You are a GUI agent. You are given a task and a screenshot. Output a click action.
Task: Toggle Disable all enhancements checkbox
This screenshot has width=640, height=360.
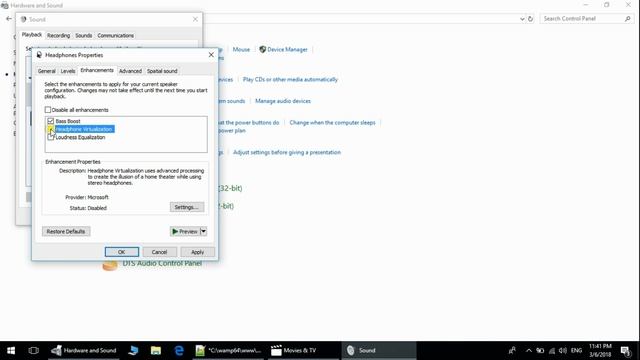point(48,110)
